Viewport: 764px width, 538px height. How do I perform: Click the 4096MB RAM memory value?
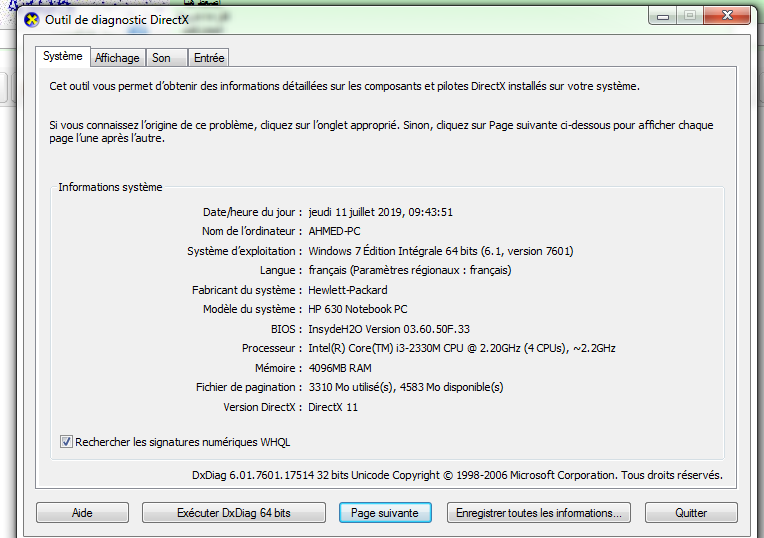[339, 368]
